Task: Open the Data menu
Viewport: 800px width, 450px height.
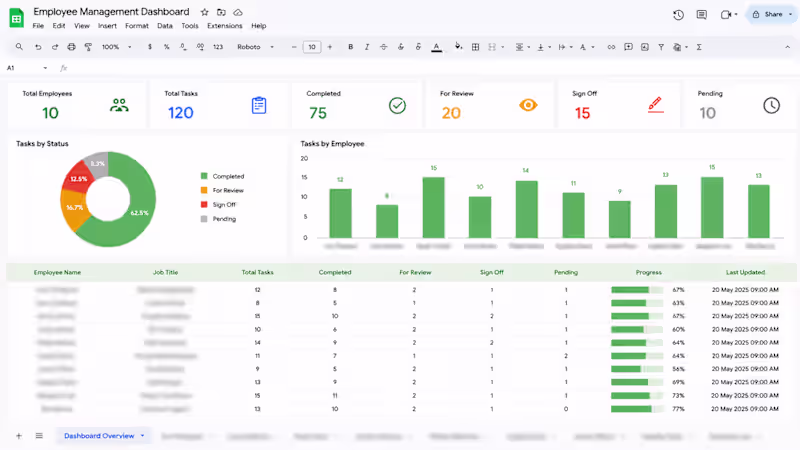Action: pos(165,26)
